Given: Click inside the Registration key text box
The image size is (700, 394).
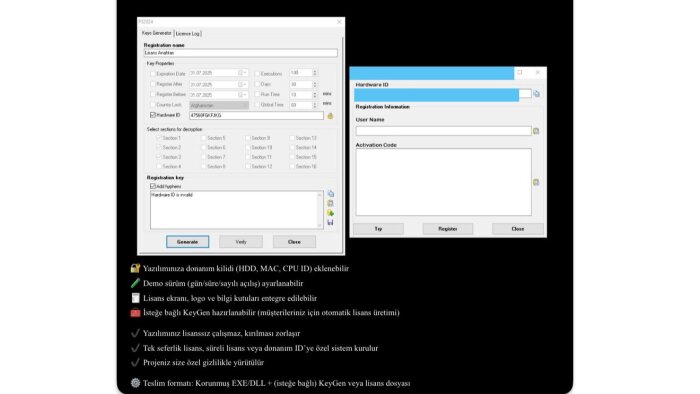Looking at the screenshot, I should [233, 210].
